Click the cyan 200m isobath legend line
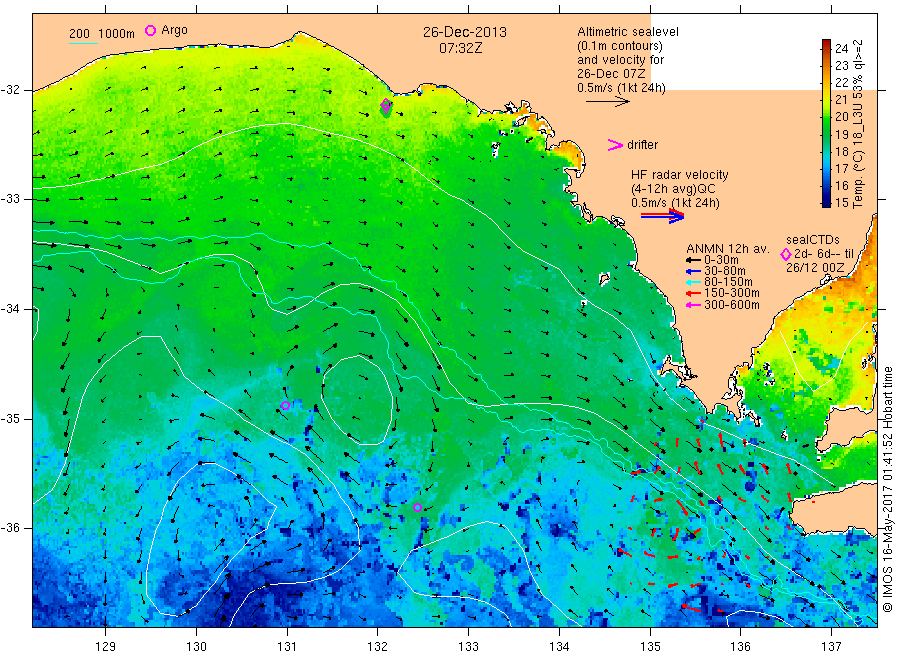Screen dimensions: 900x660 coord(83,43)
